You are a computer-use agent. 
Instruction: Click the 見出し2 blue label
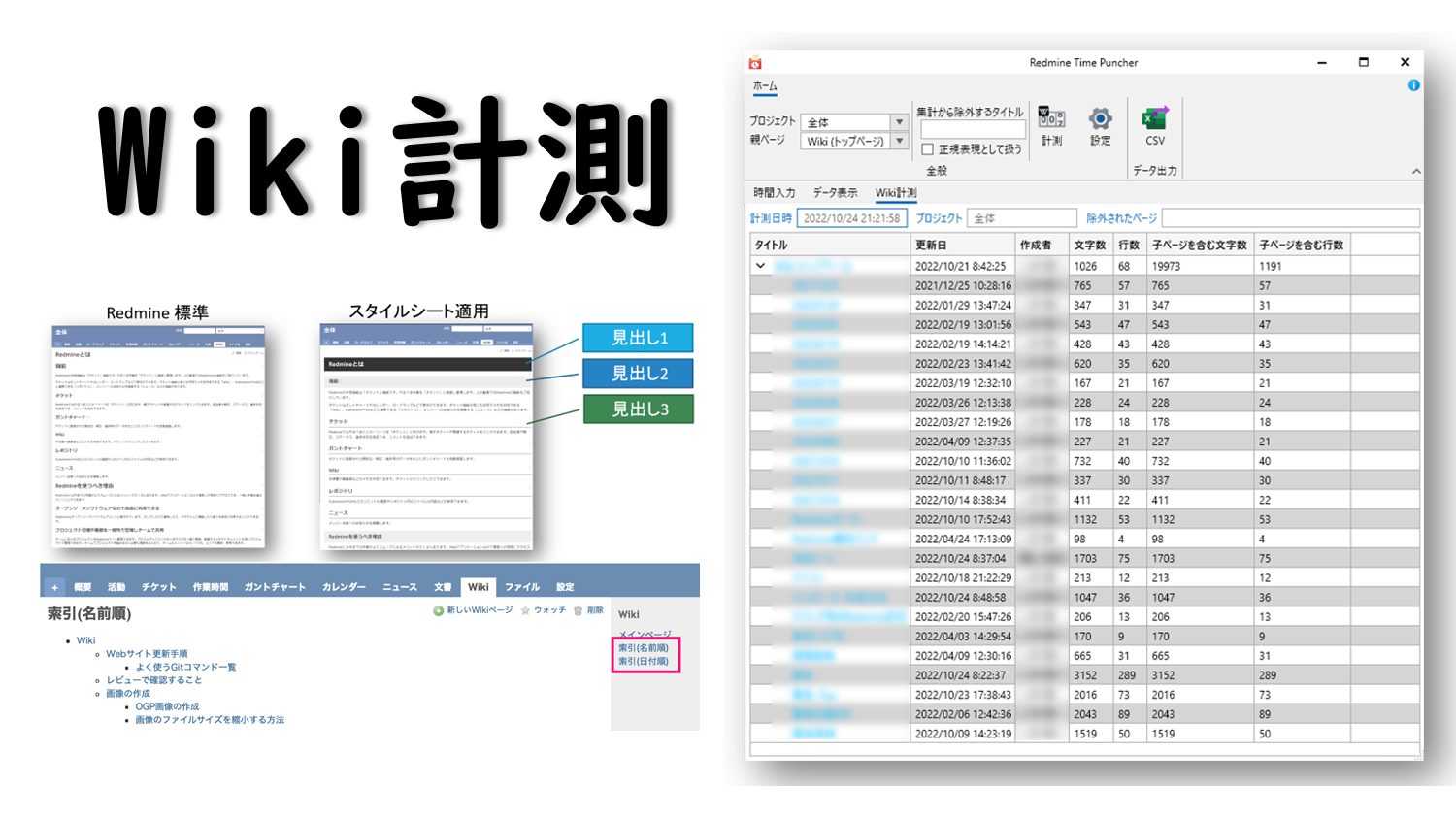click(639, 374)
